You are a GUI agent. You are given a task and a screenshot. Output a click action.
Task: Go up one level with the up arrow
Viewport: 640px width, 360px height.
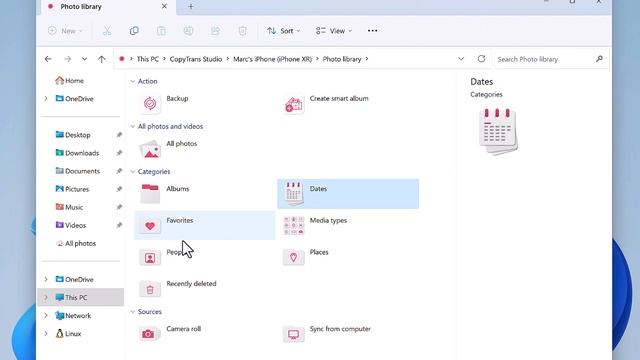[102, 59]
